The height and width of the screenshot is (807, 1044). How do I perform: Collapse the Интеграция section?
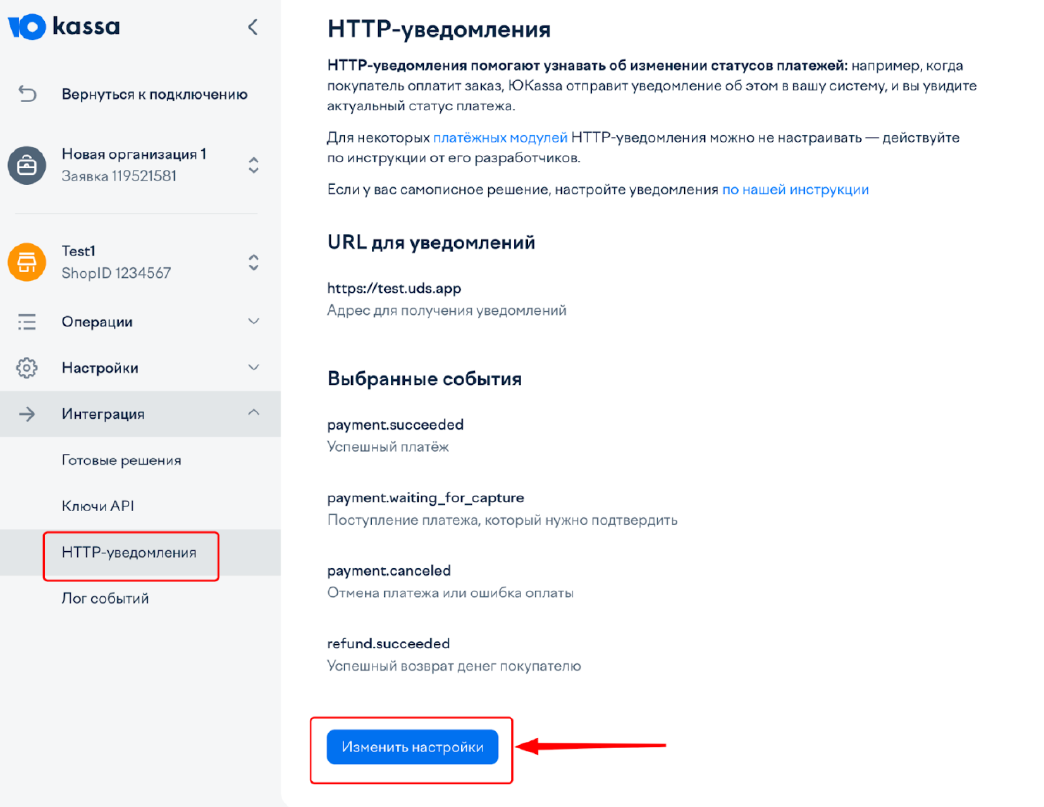254,413
